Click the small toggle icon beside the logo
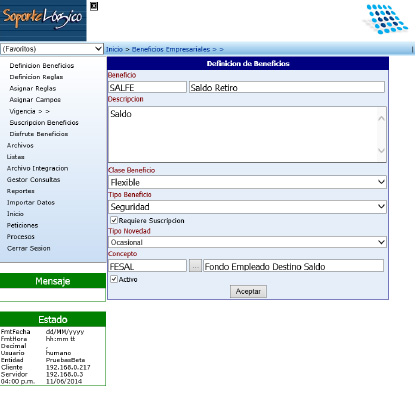 click(x=94, y=6)
